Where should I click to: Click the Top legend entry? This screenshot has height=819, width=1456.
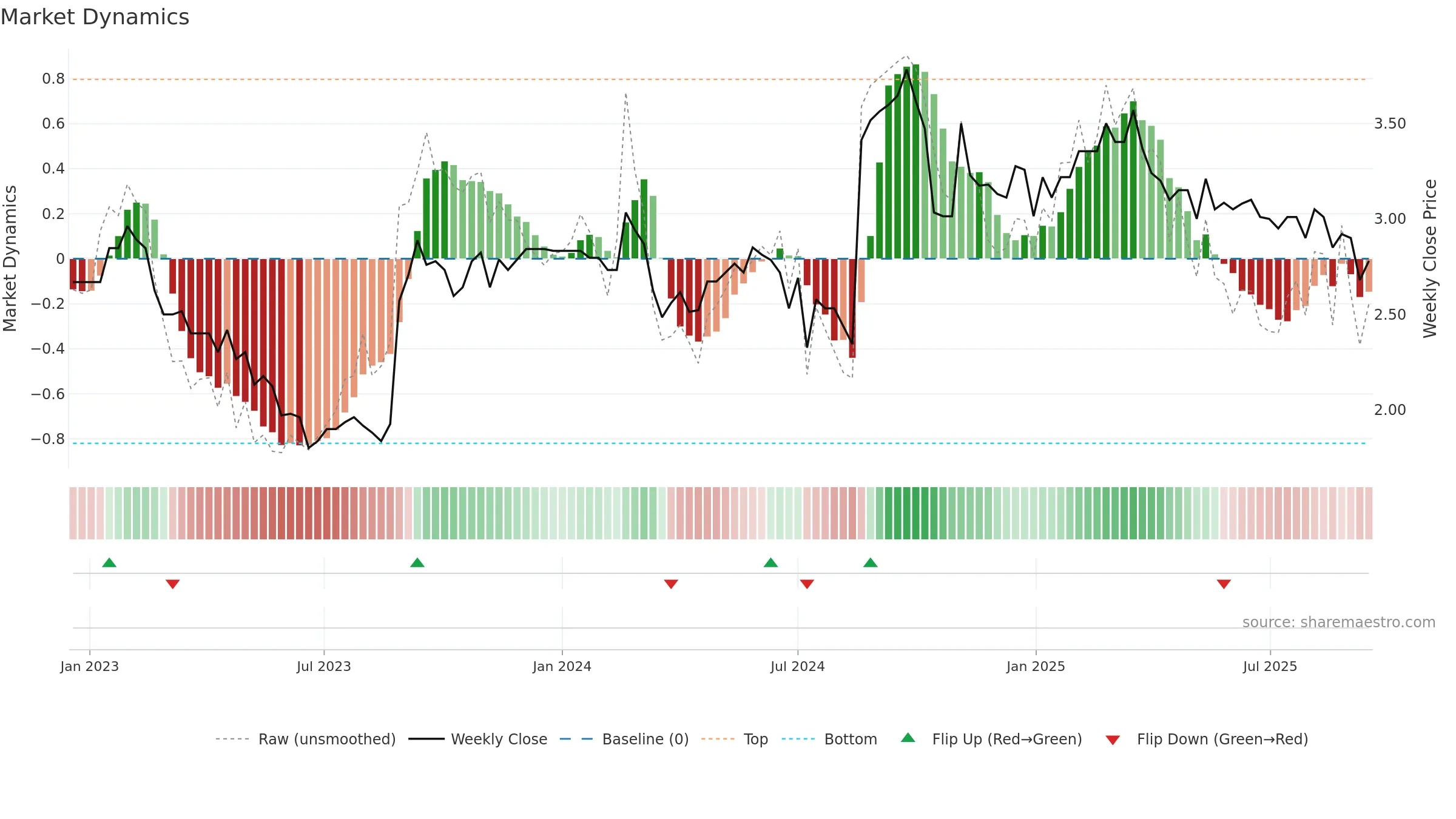(x=734, y=739)
